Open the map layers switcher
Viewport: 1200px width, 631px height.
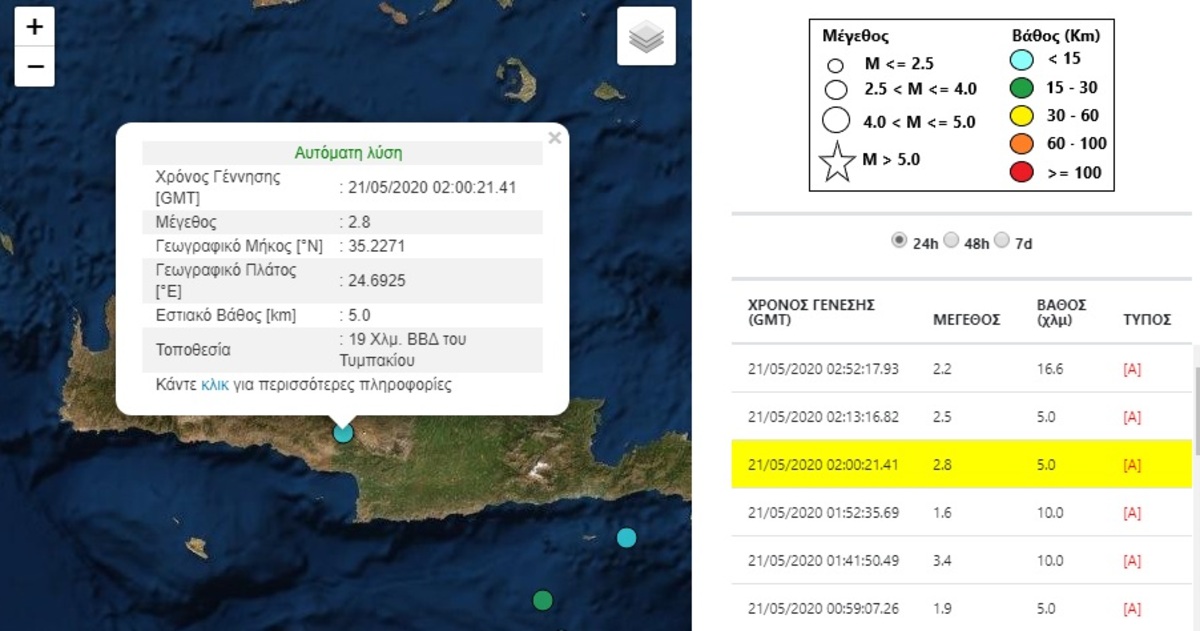coord(646,37)
